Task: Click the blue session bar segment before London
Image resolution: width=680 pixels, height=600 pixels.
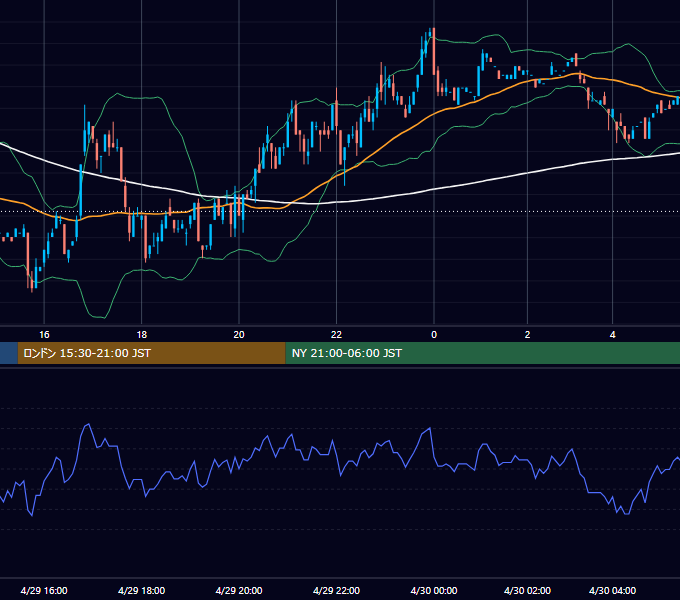Action: [9, 353]
